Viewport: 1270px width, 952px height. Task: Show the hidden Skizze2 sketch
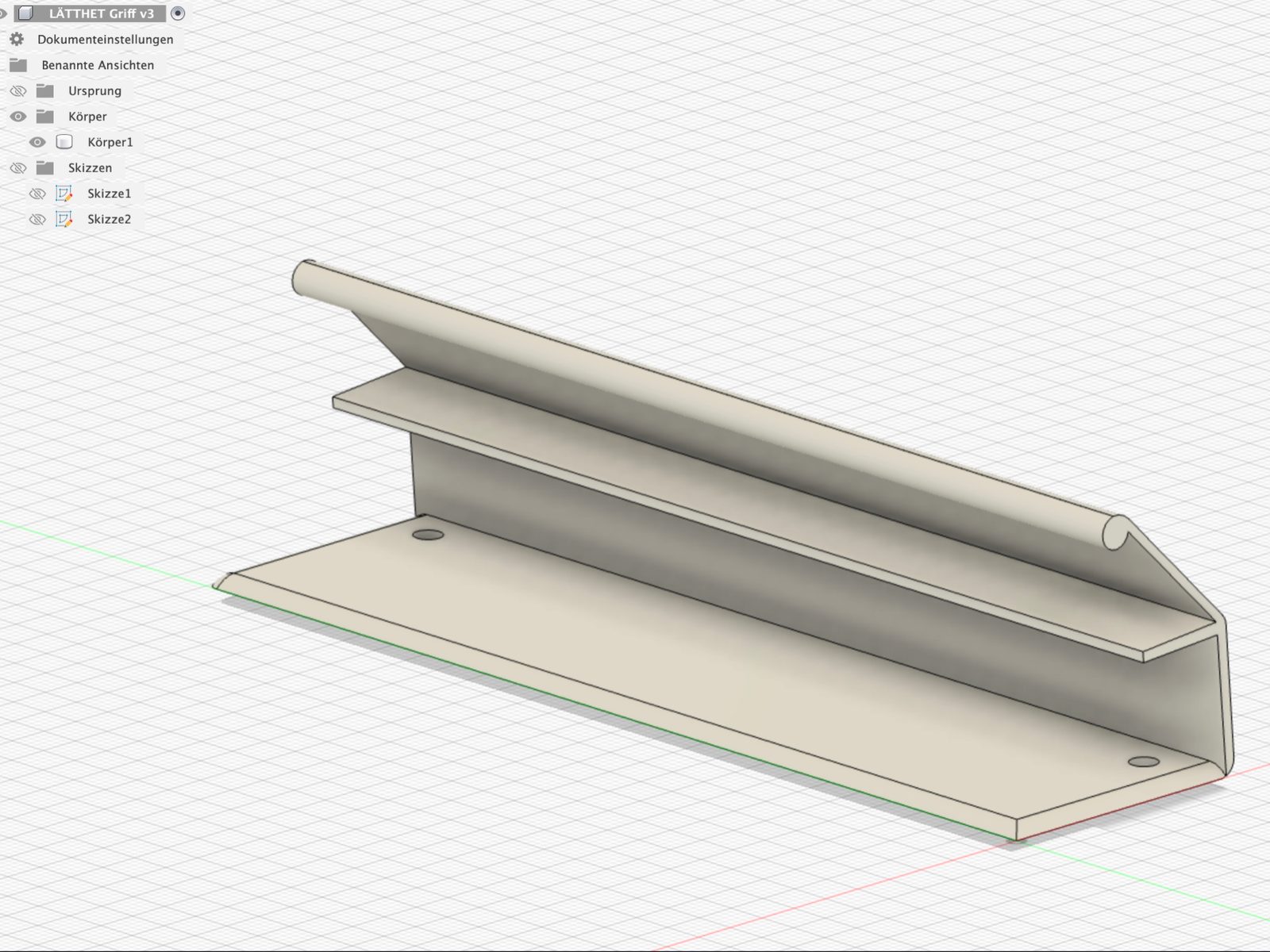[x=37, y=220]
